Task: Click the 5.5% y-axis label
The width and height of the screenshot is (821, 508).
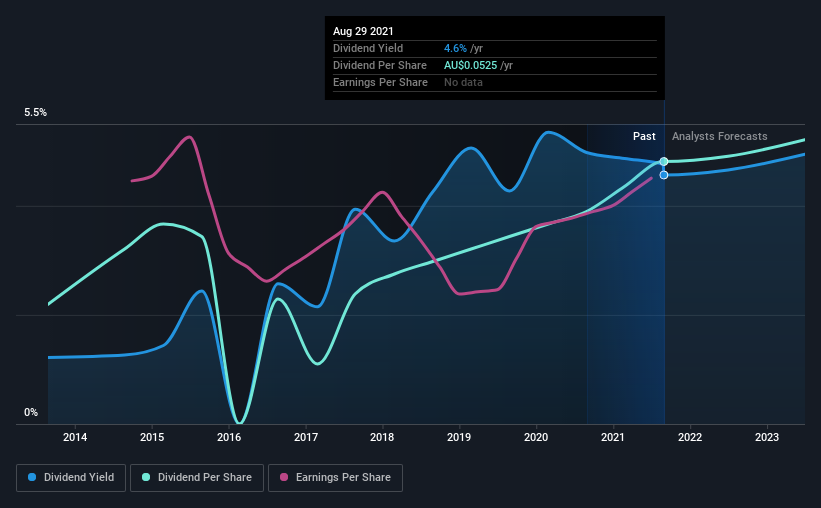Action: click(x=35, y=113)
